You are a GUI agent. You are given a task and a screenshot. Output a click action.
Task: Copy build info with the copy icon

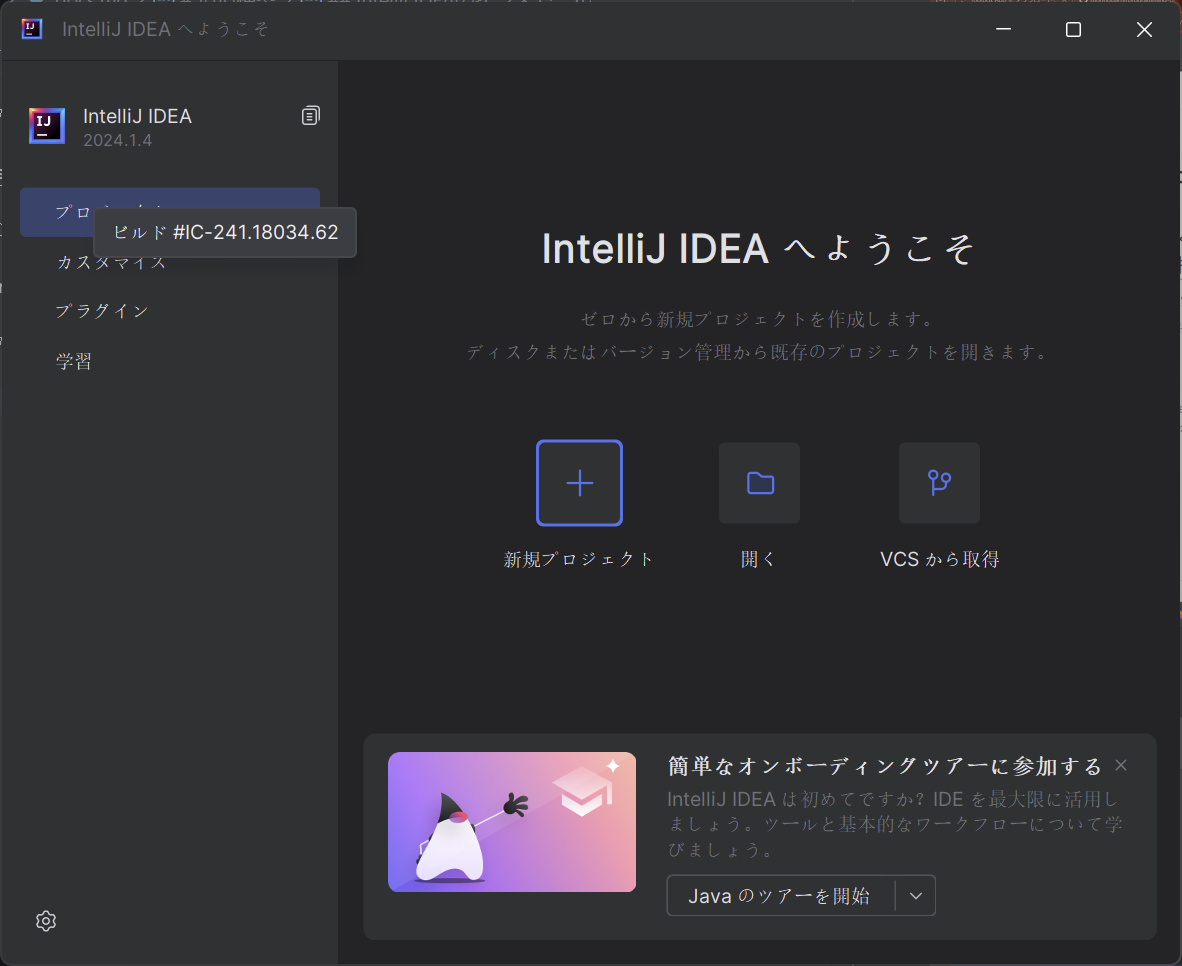pos(310,115)
